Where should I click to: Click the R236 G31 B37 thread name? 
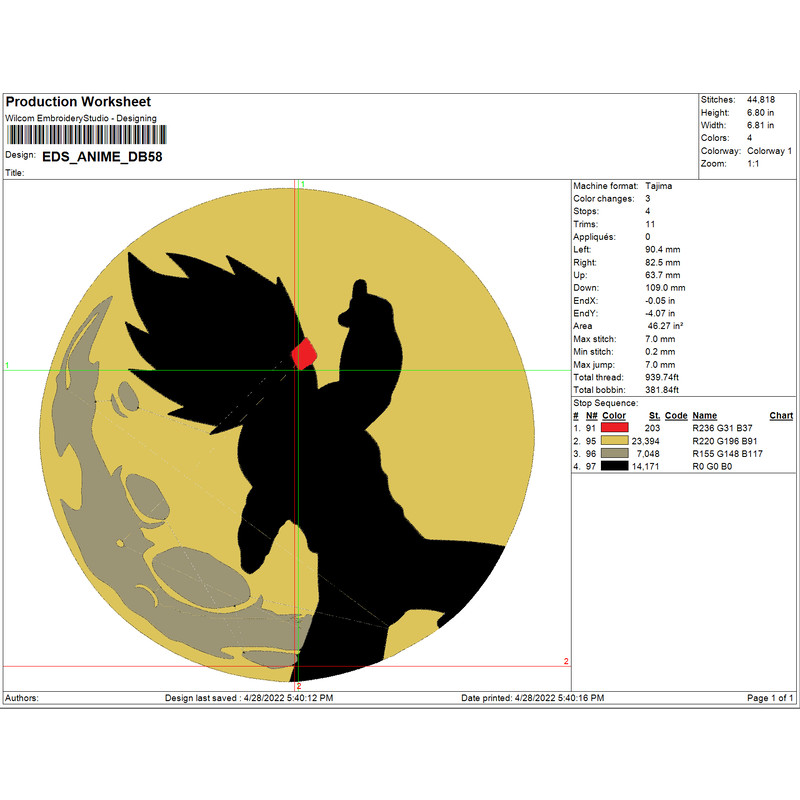725,428
